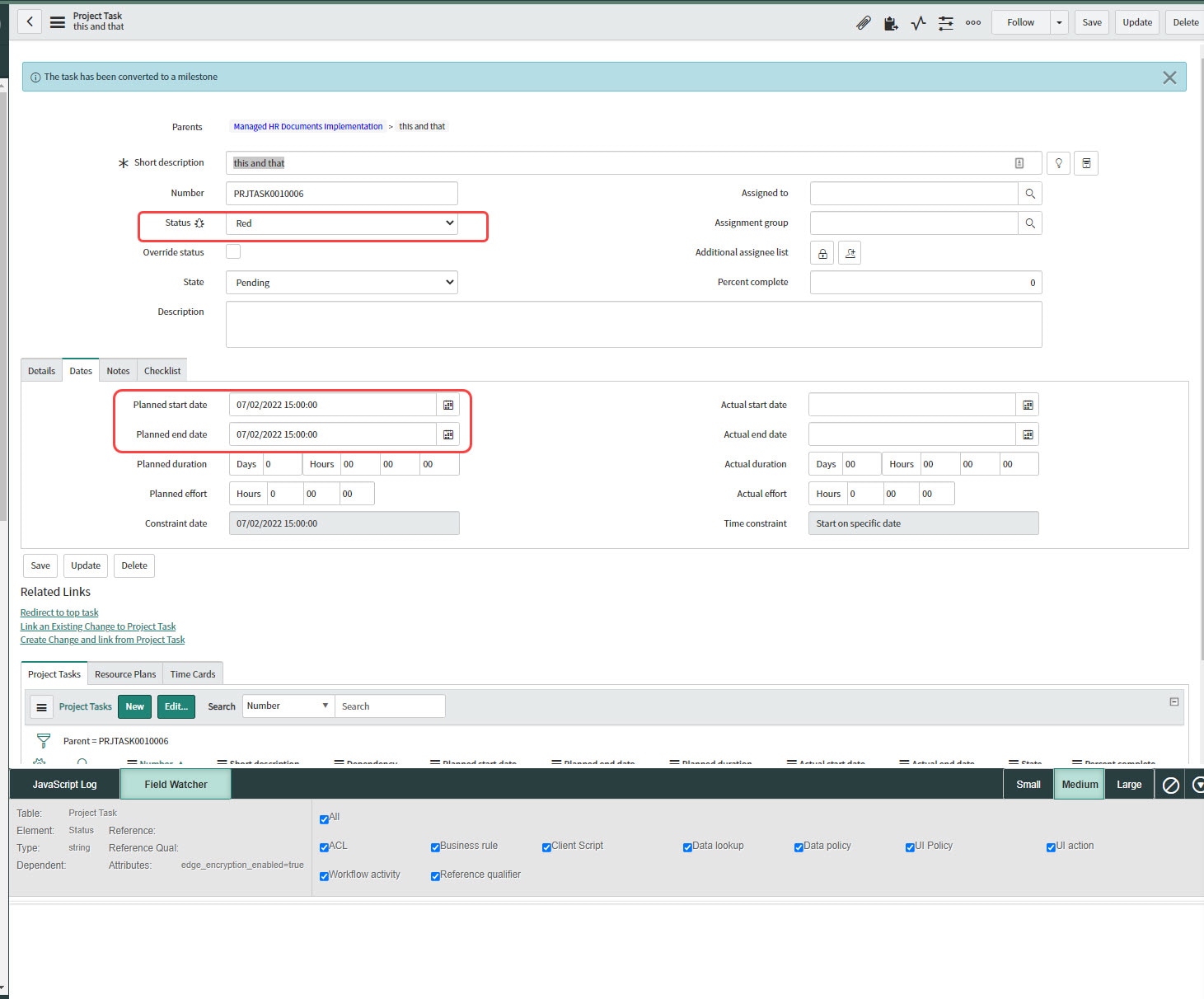Look up Assigned to with magnifier icon
1204x999 pixels.
(x=1030, y=194)
